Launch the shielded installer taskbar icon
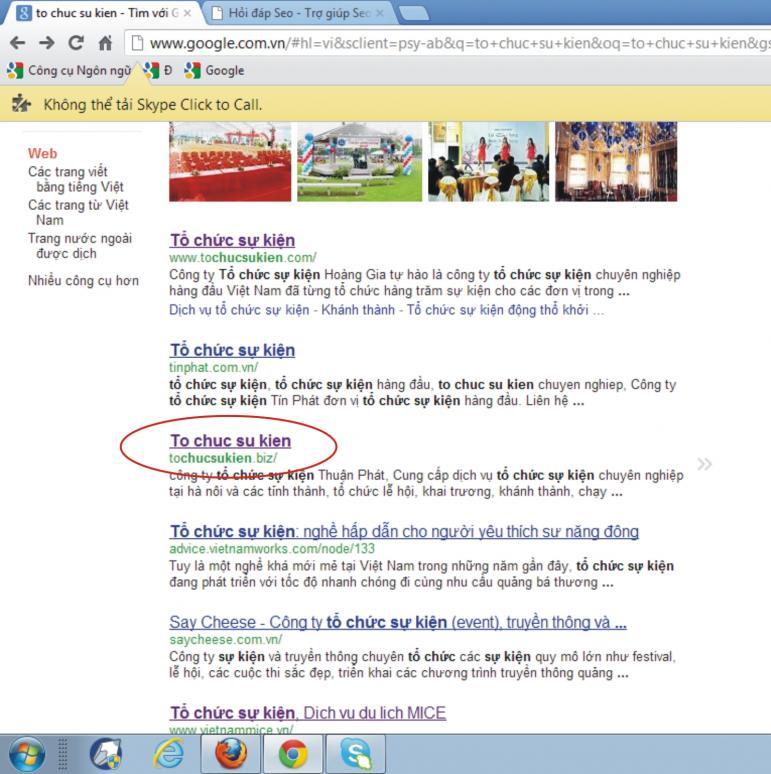This screenshot has width=771, height=774. point(106,754)
